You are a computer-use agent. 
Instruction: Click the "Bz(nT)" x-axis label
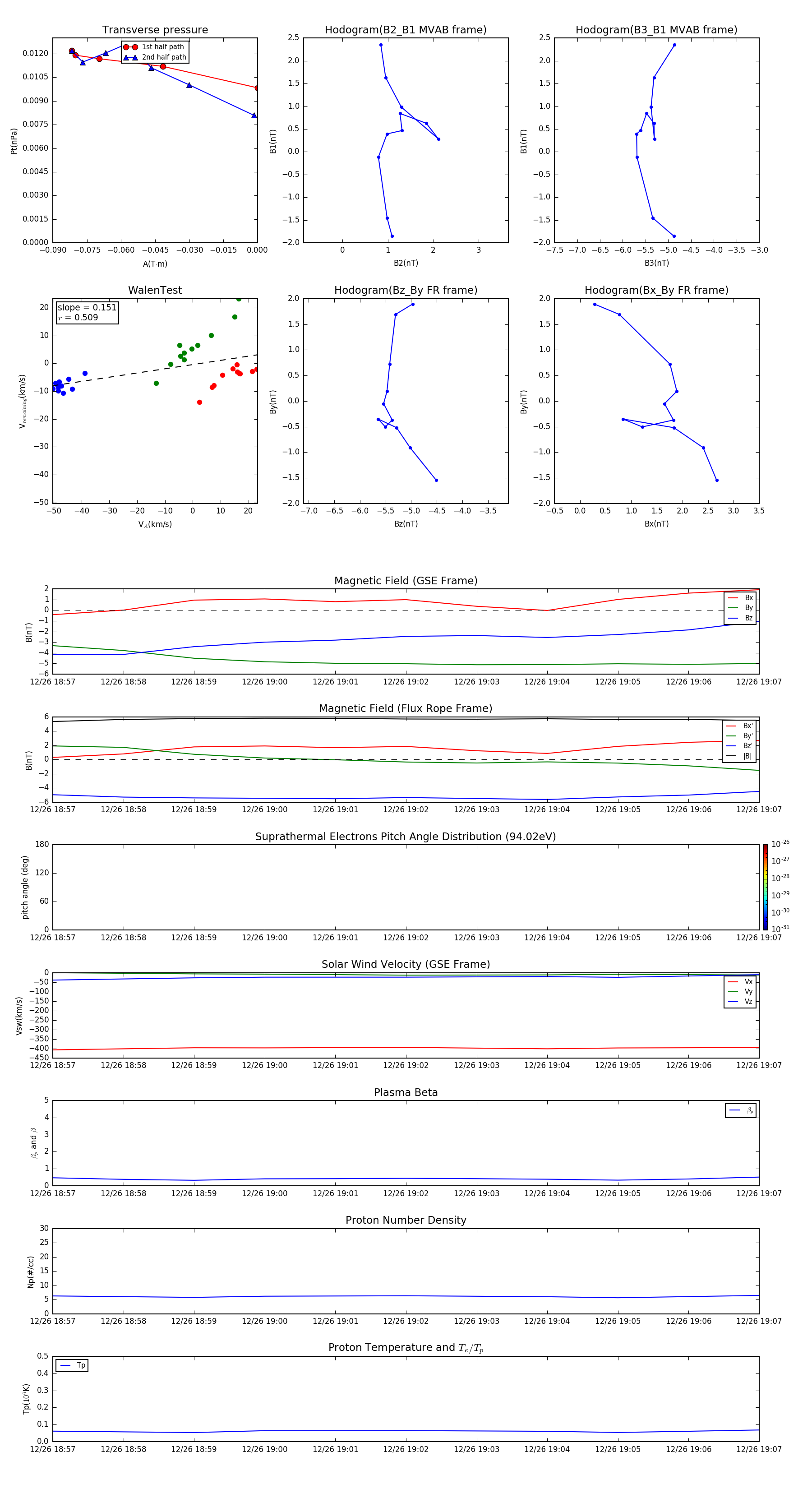(406, 524)
